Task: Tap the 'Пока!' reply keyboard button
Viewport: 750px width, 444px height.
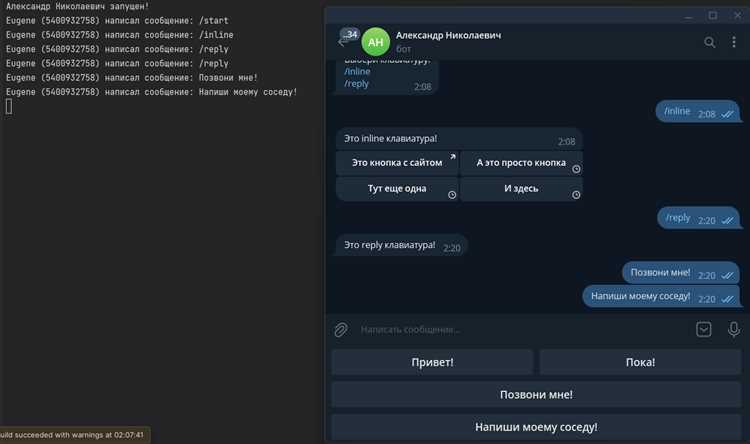Action: click(x=640, y=362)
